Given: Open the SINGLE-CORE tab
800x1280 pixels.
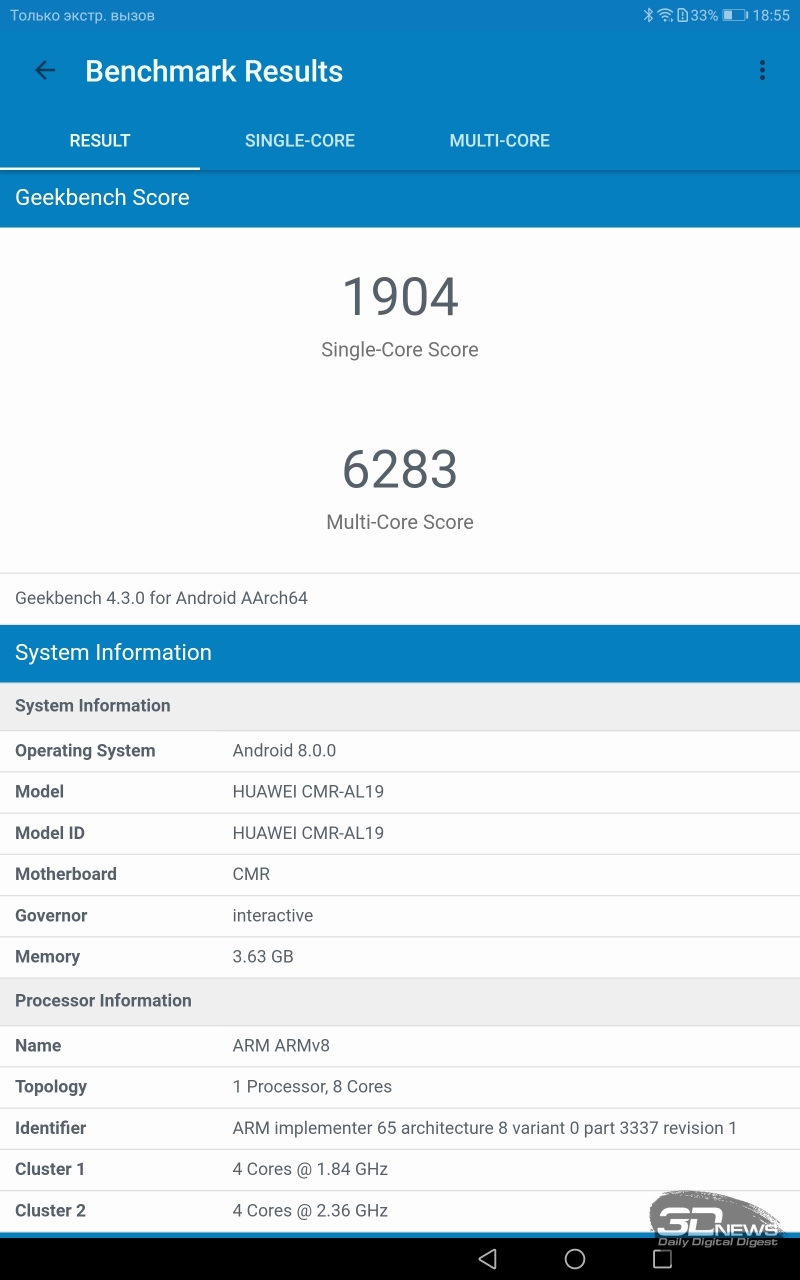Looking at the screenshot, I should click(x=300, y=141).
